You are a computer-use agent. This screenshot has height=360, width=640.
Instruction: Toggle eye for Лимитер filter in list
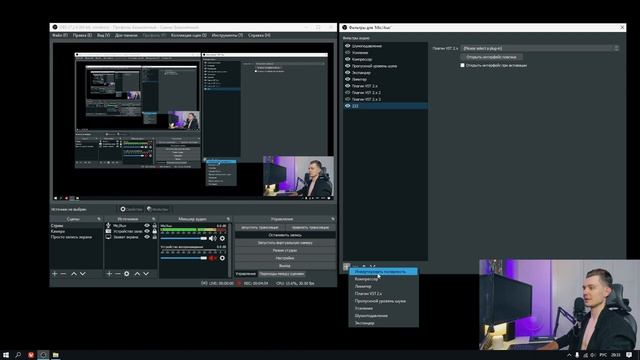tap(348, 79)
